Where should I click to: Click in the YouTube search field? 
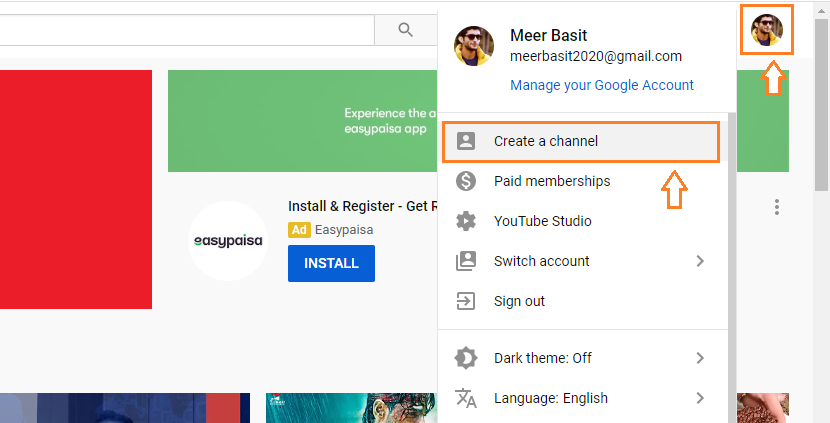tap(187, 30)
